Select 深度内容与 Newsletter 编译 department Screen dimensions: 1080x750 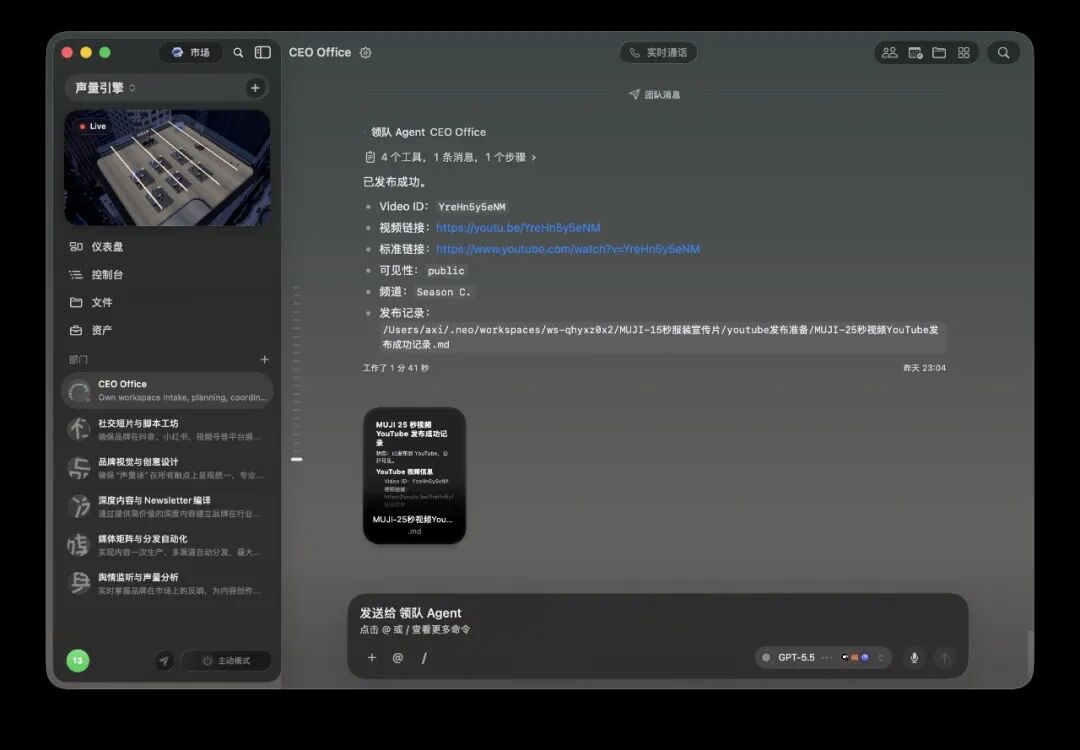tap(167, 506)
